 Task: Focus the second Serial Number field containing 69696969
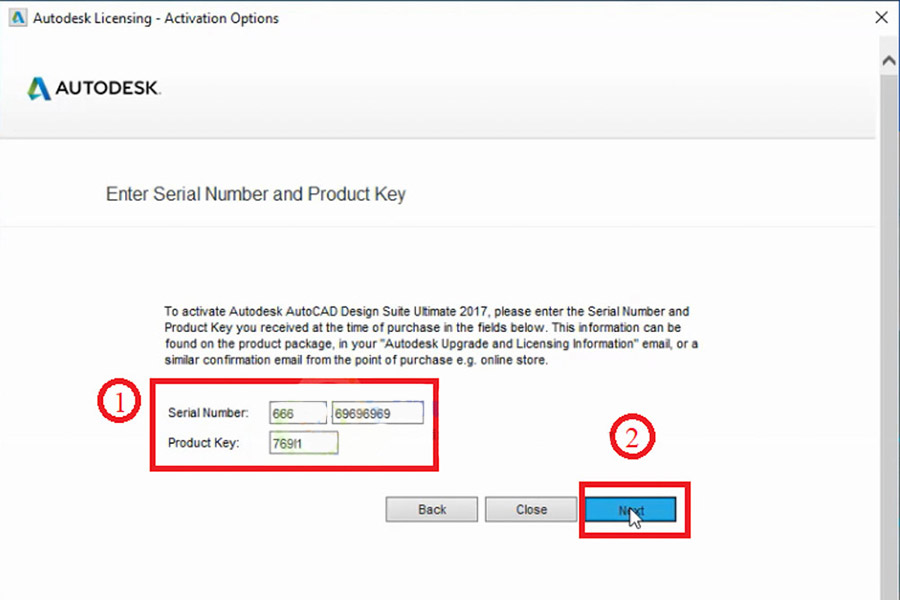click(x=378, y=413)
